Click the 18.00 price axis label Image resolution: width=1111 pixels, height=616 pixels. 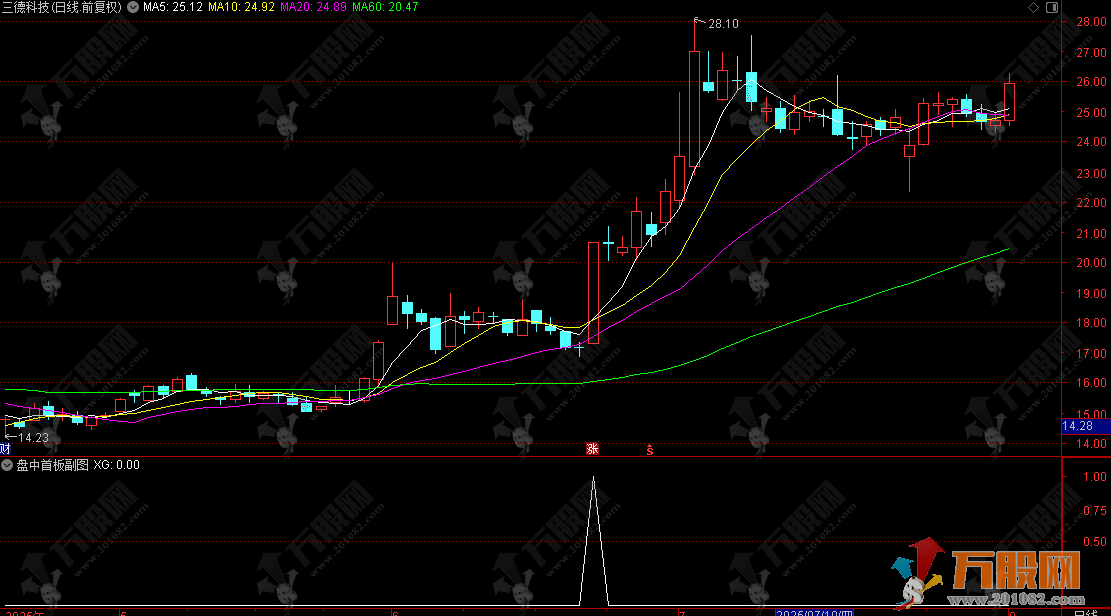[x=1091, y=323]
